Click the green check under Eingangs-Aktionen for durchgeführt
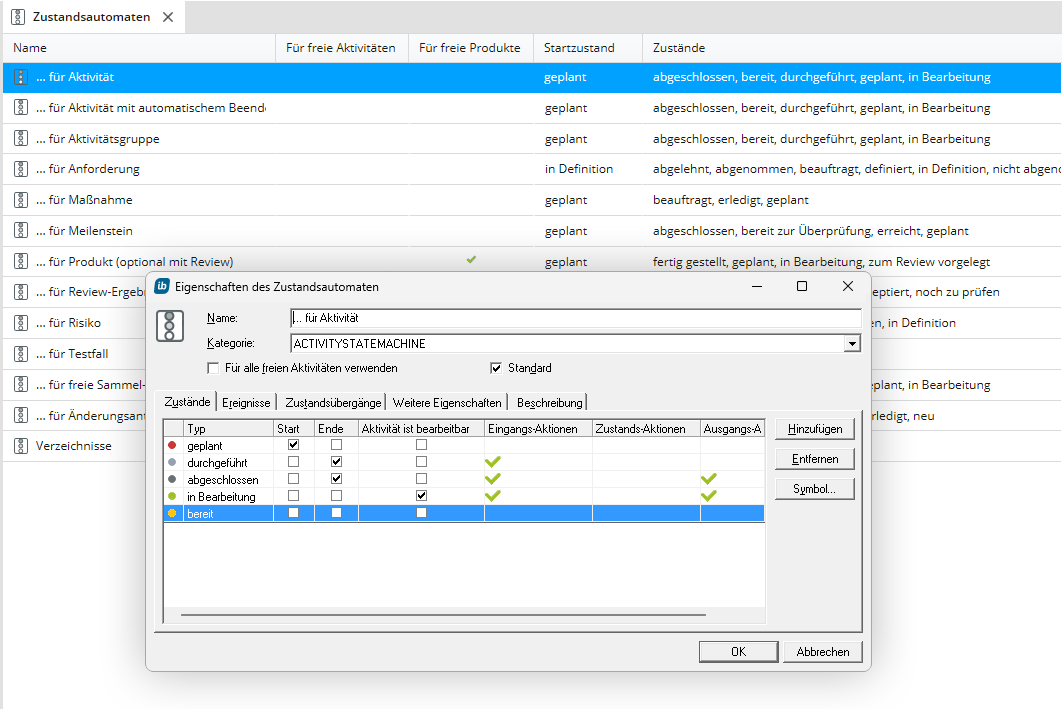Viewport: 1062px width, 709px height. tap(492, 462)
